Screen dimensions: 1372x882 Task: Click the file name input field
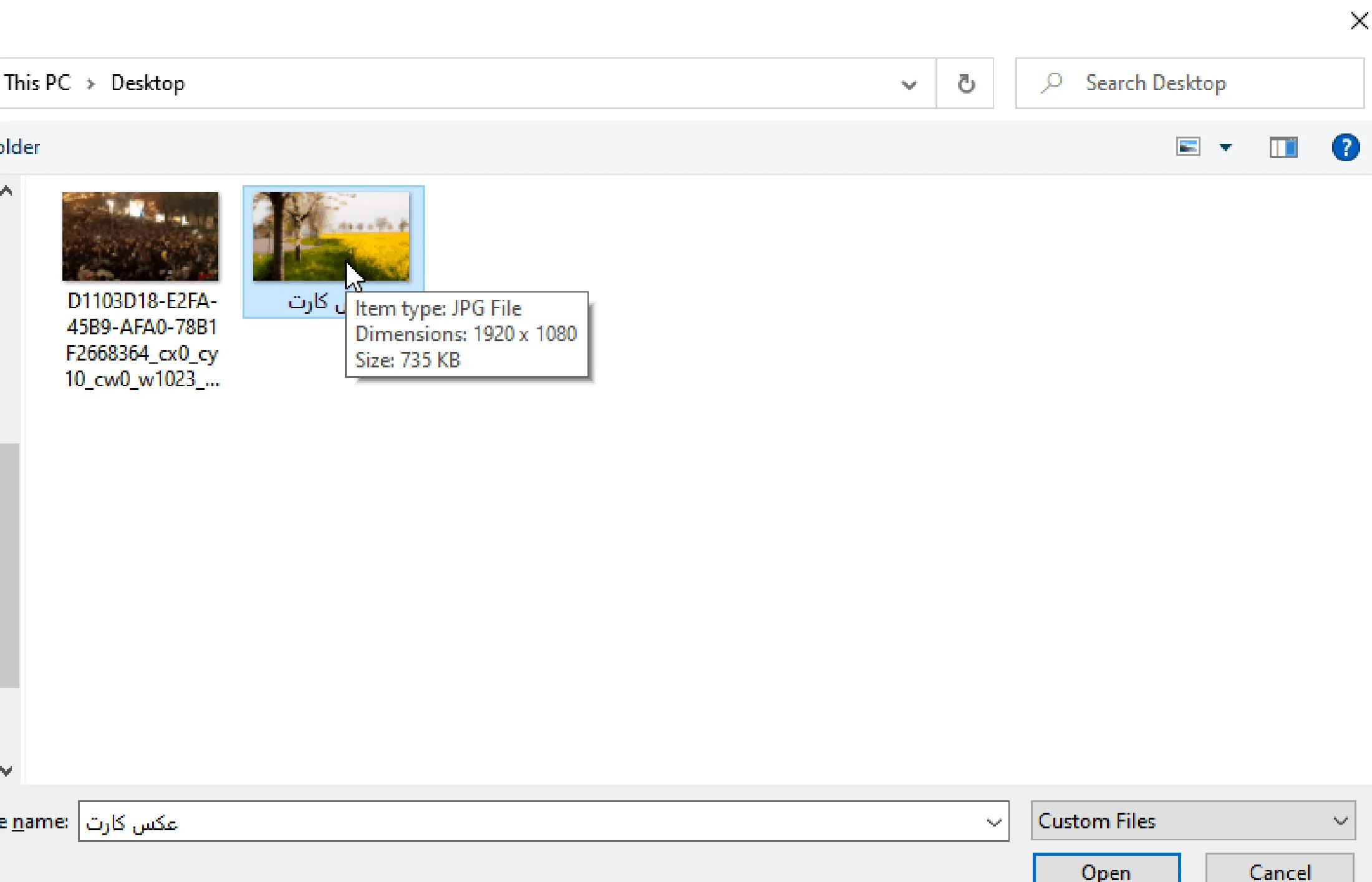pyautogui.click(x=543, y=821)
